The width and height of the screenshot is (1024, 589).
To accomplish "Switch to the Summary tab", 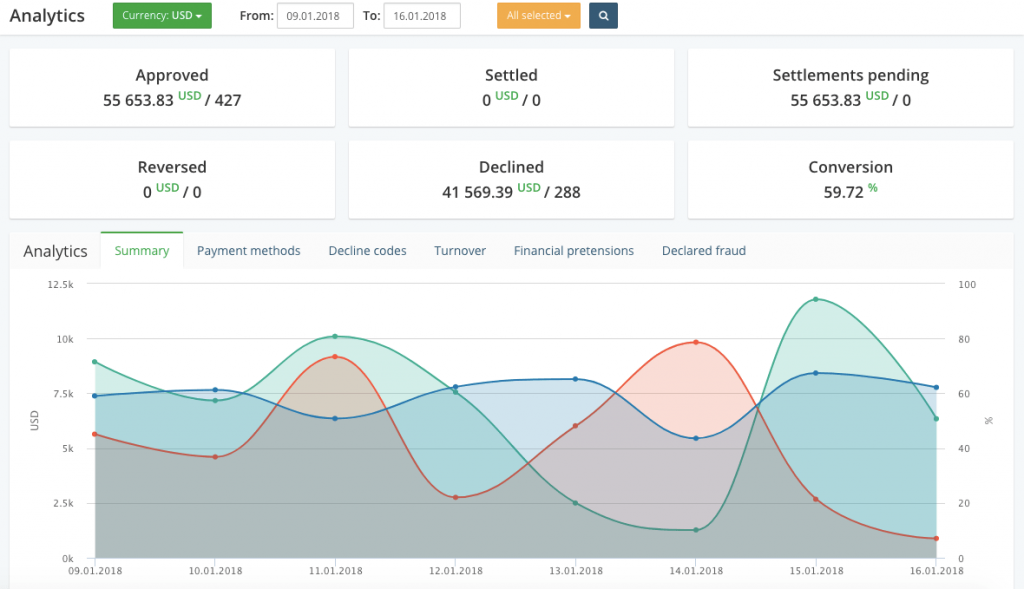I will (x=142, y=251).
